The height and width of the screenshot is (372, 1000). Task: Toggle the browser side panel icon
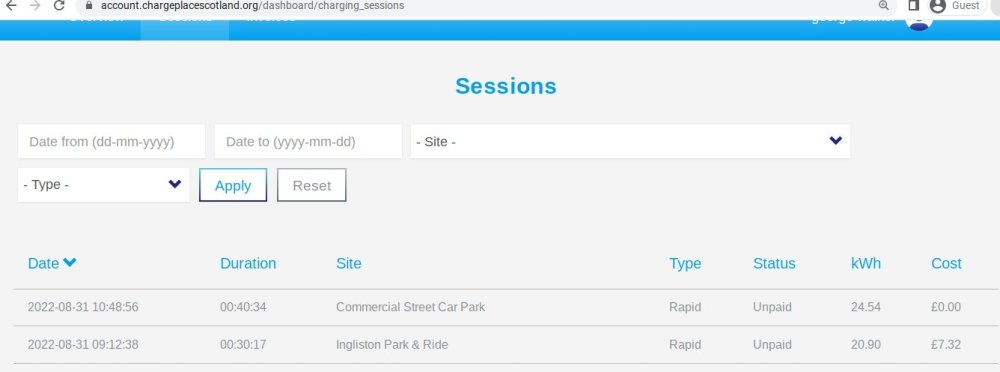(913, 6)
